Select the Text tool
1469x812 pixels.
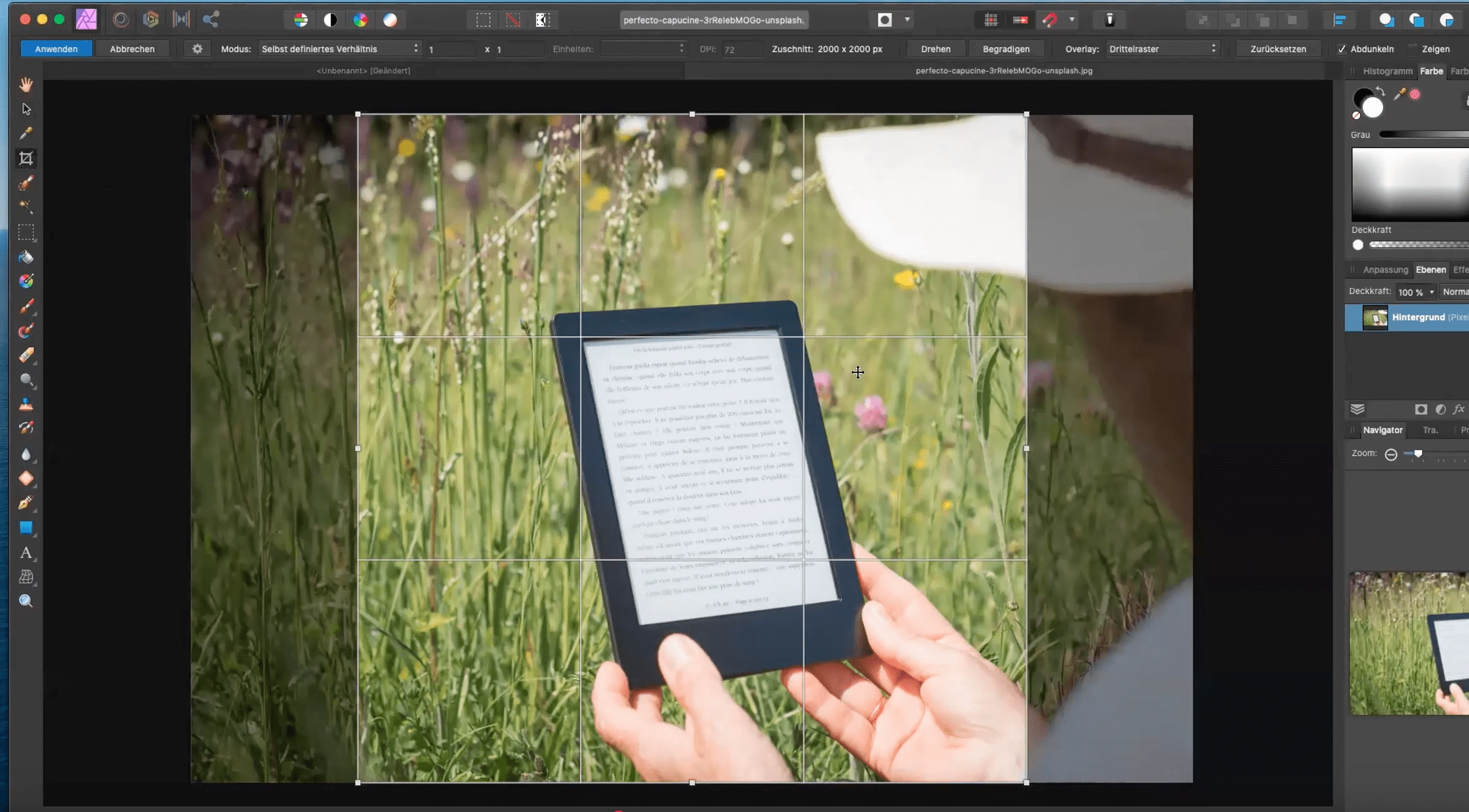pos(26,552)
